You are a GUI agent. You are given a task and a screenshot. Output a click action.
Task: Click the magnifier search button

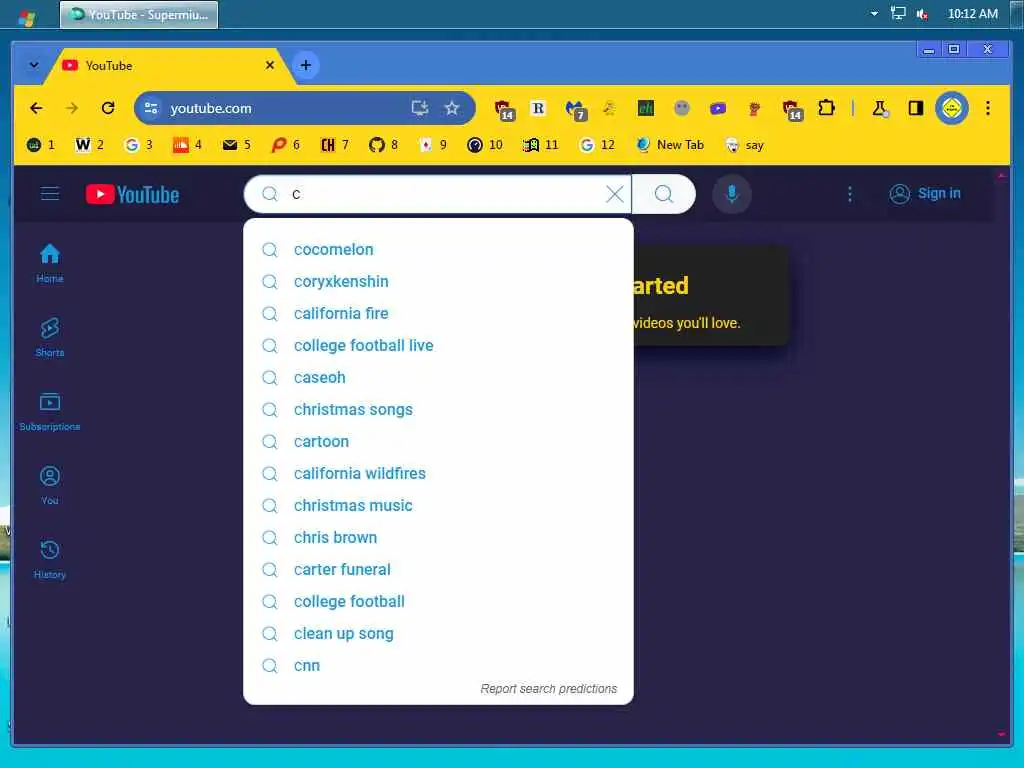(x=664, y=194)
